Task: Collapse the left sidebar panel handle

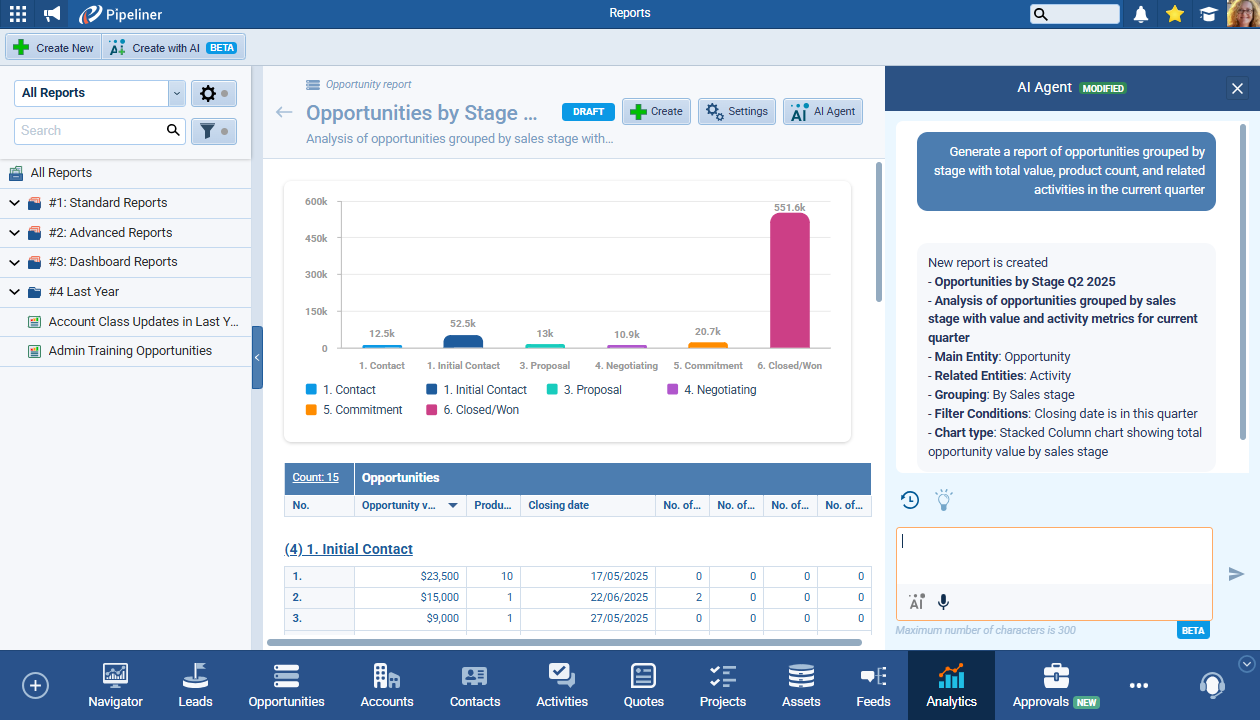Action: coord(257,357)
